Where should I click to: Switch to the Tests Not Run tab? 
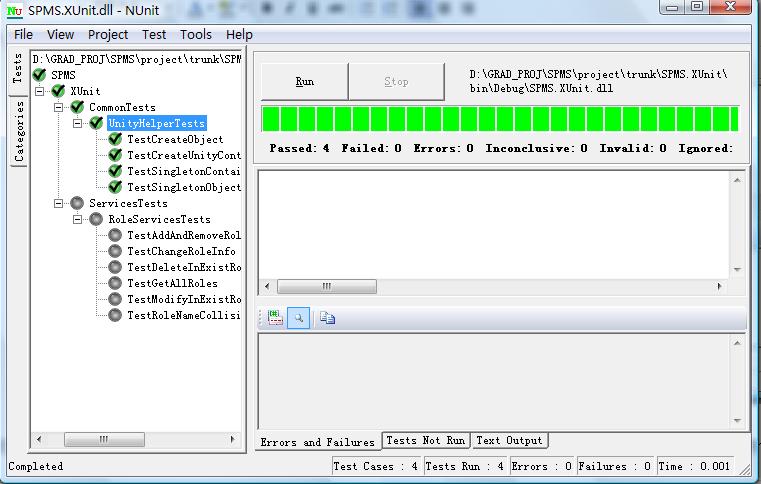coord(426,440)
